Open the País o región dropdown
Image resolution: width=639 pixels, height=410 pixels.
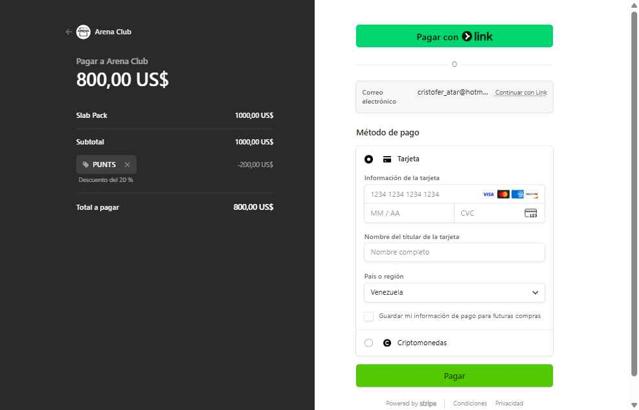(x=454, y=293)
